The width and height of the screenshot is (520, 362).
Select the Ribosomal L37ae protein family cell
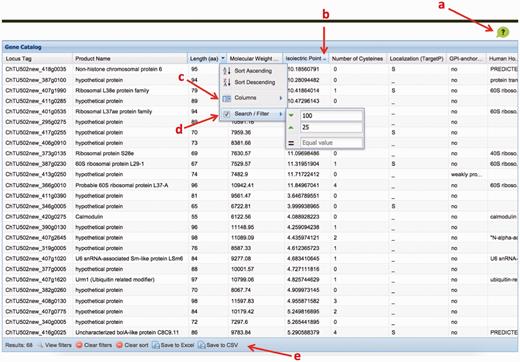pyautogui.click(x=114, y=111)
